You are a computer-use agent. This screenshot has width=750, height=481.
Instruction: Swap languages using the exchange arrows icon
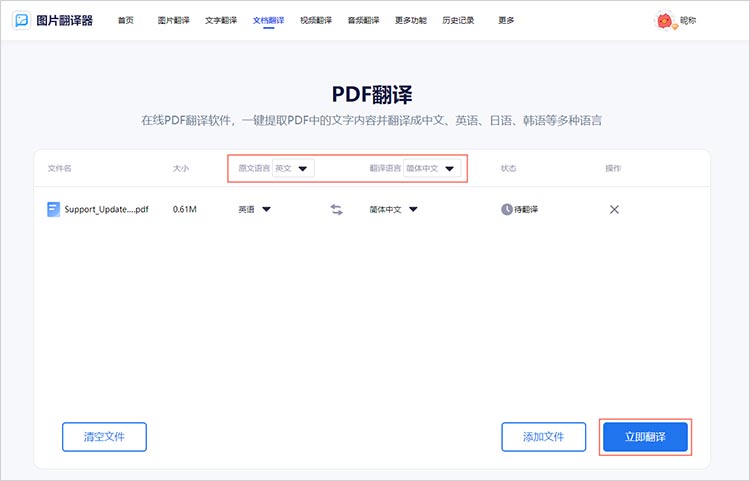[x=336, y=209]
